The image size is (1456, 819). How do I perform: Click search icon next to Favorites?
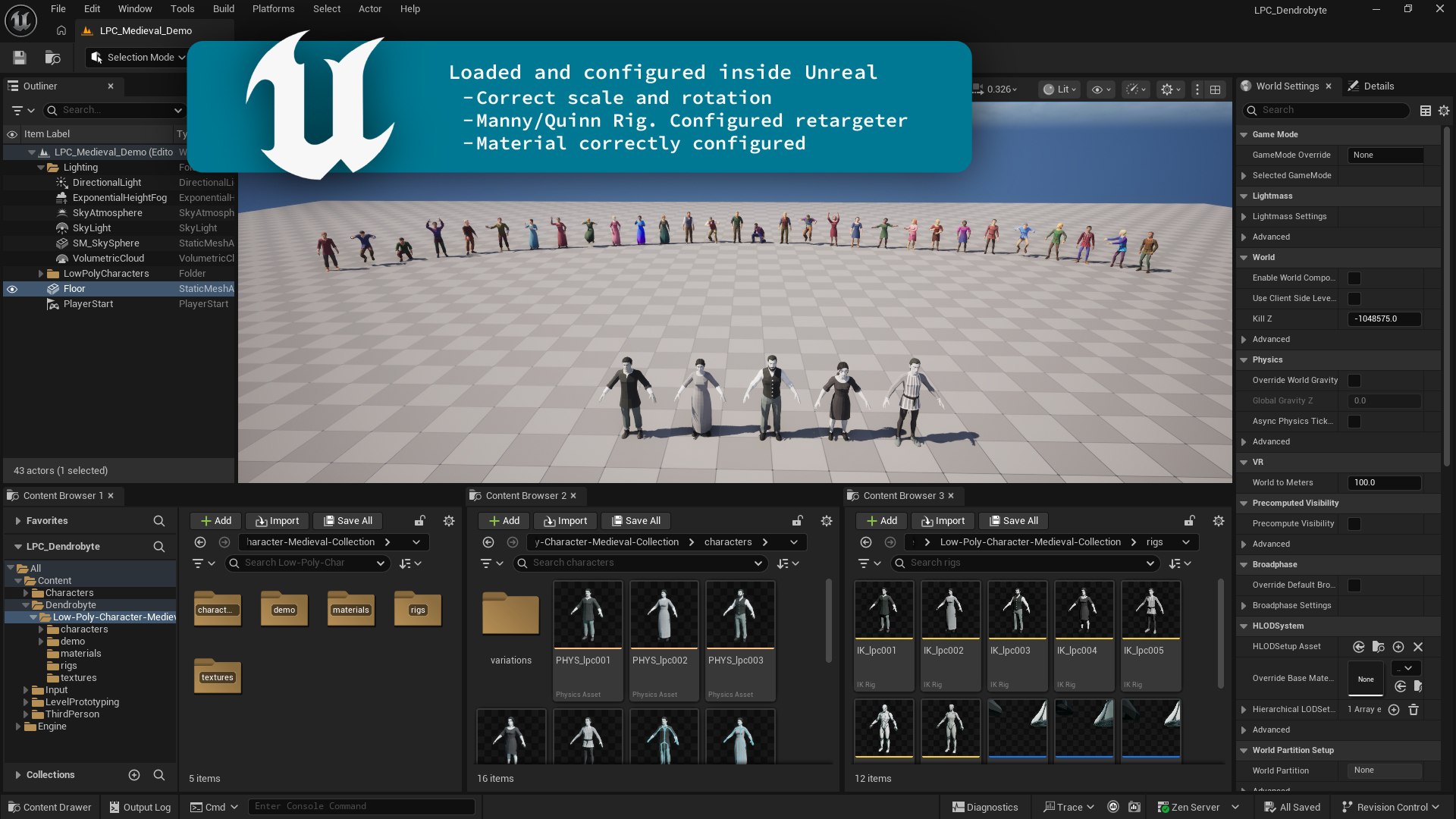pos(158,521)
